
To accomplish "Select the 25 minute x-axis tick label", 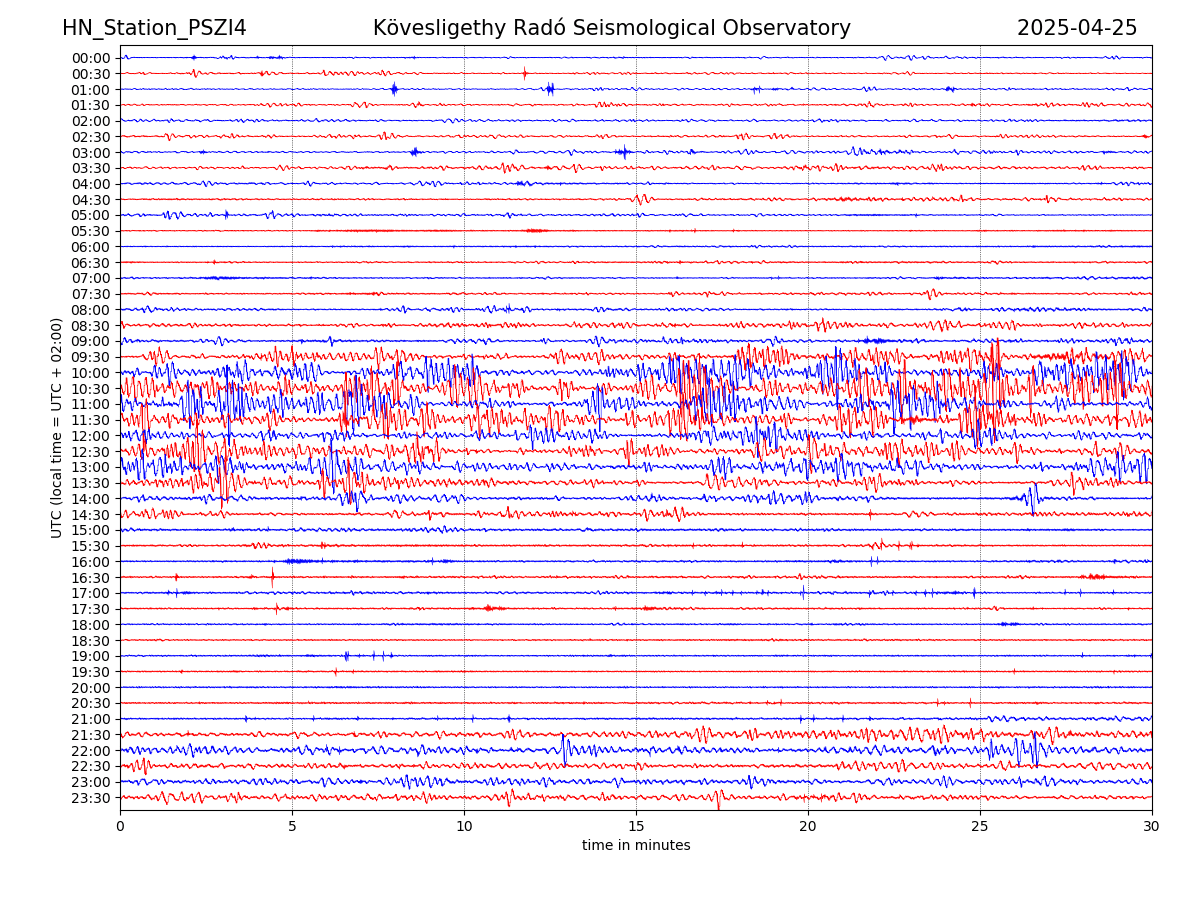I will pyautogui.click(x=980, y=827).
